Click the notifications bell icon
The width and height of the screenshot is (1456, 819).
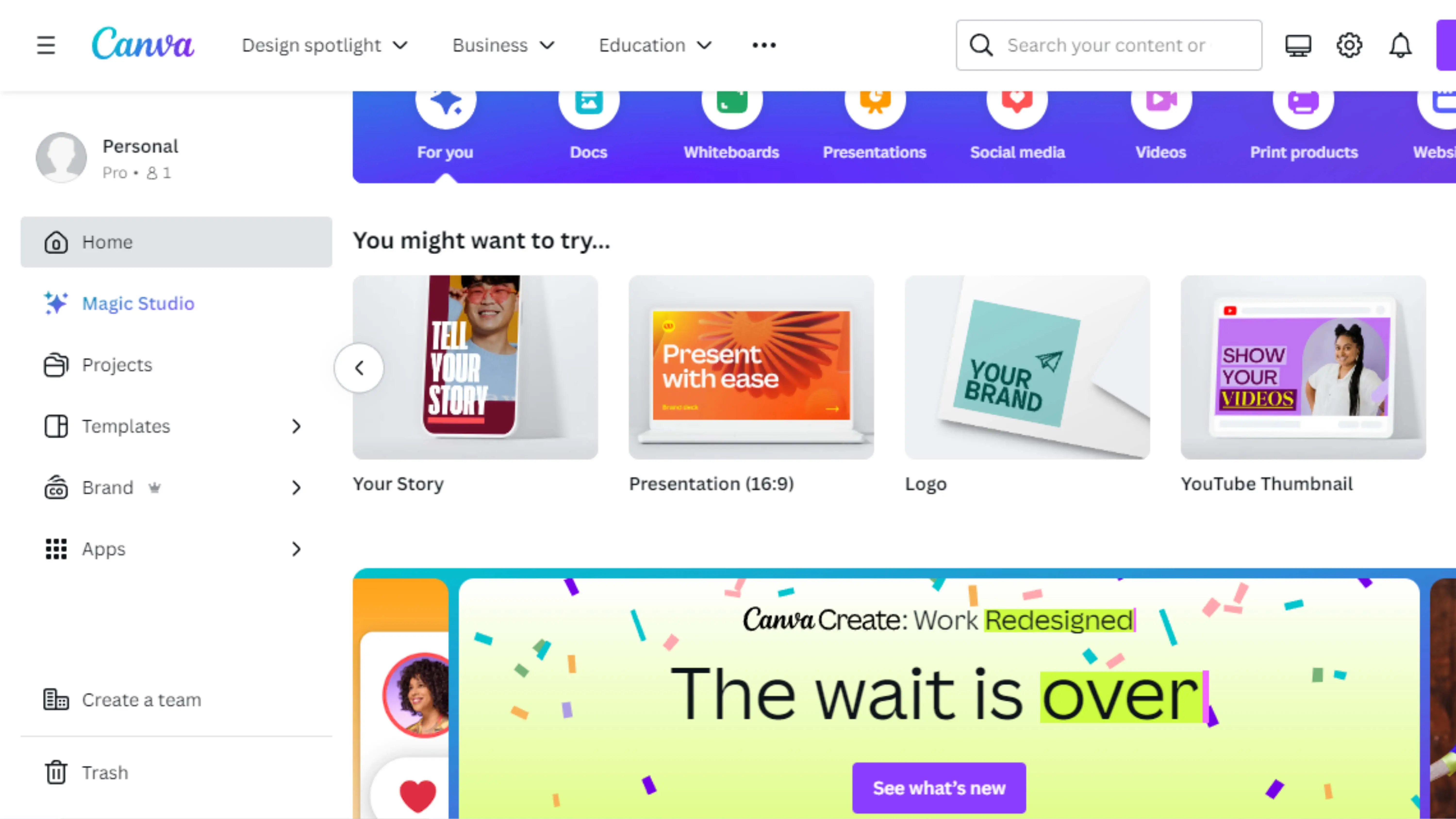point(1400,45)
